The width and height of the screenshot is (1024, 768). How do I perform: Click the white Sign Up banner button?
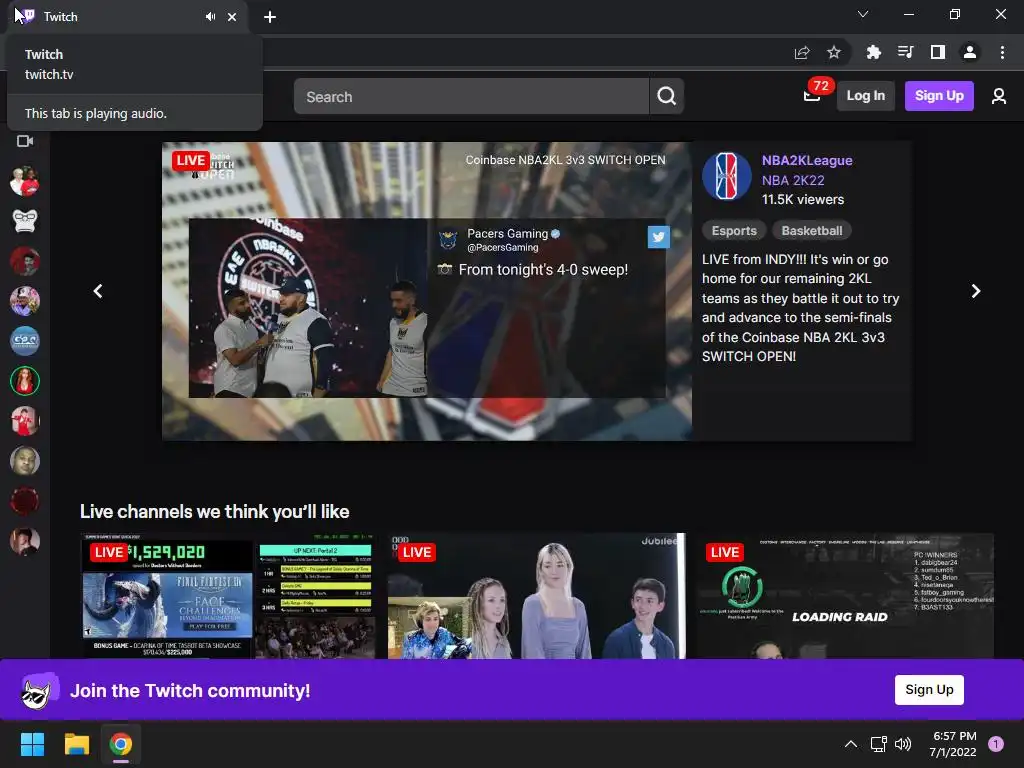[x=929, y=690]
